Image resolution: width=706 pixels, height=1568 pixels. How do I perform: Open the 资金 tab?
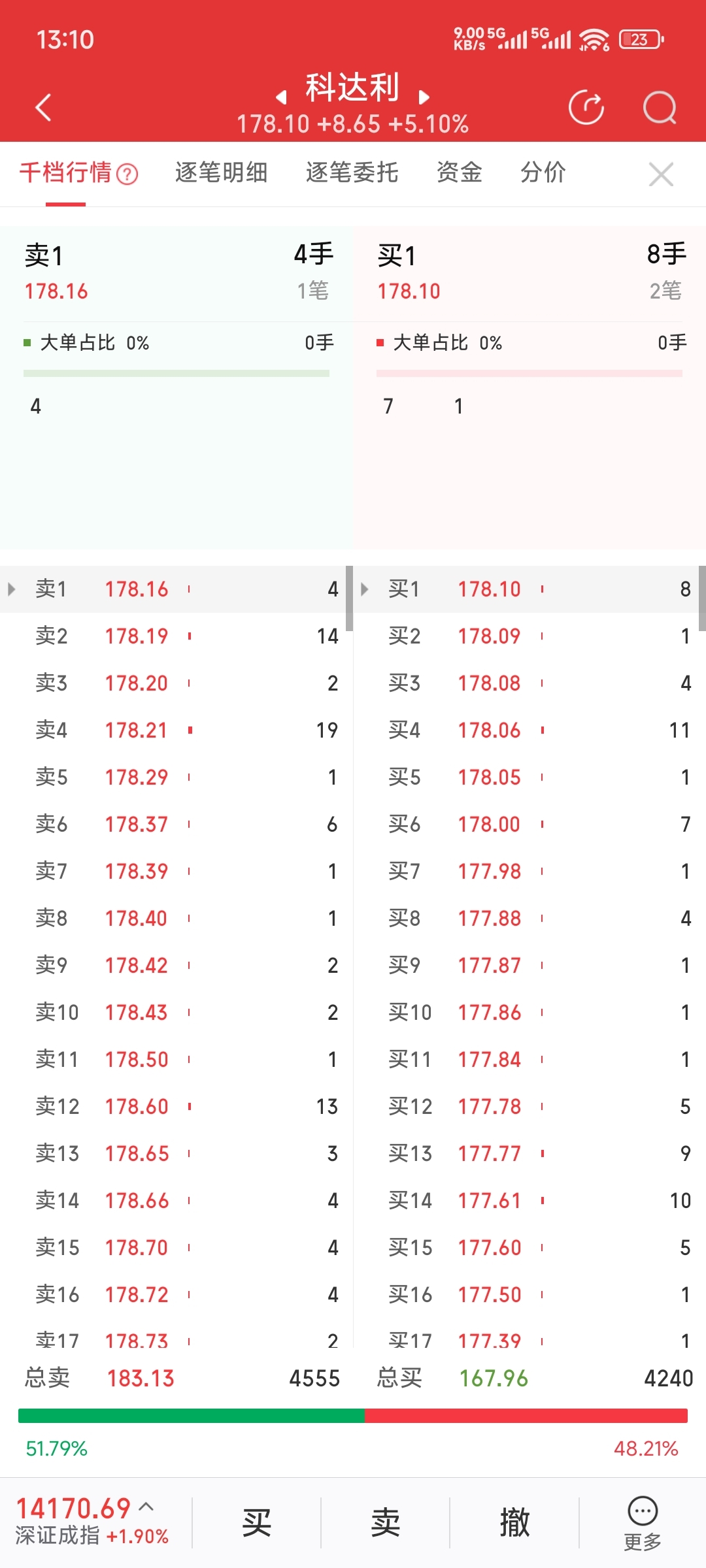click(459, 172)
